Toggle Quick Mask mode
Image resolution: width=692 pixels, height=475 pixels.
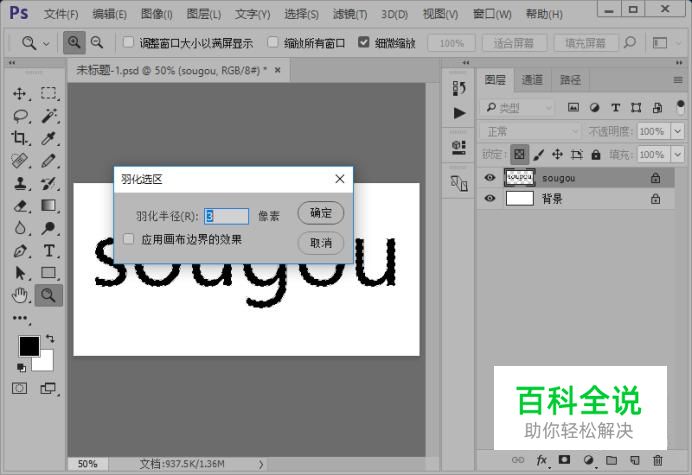click(19, 388)
